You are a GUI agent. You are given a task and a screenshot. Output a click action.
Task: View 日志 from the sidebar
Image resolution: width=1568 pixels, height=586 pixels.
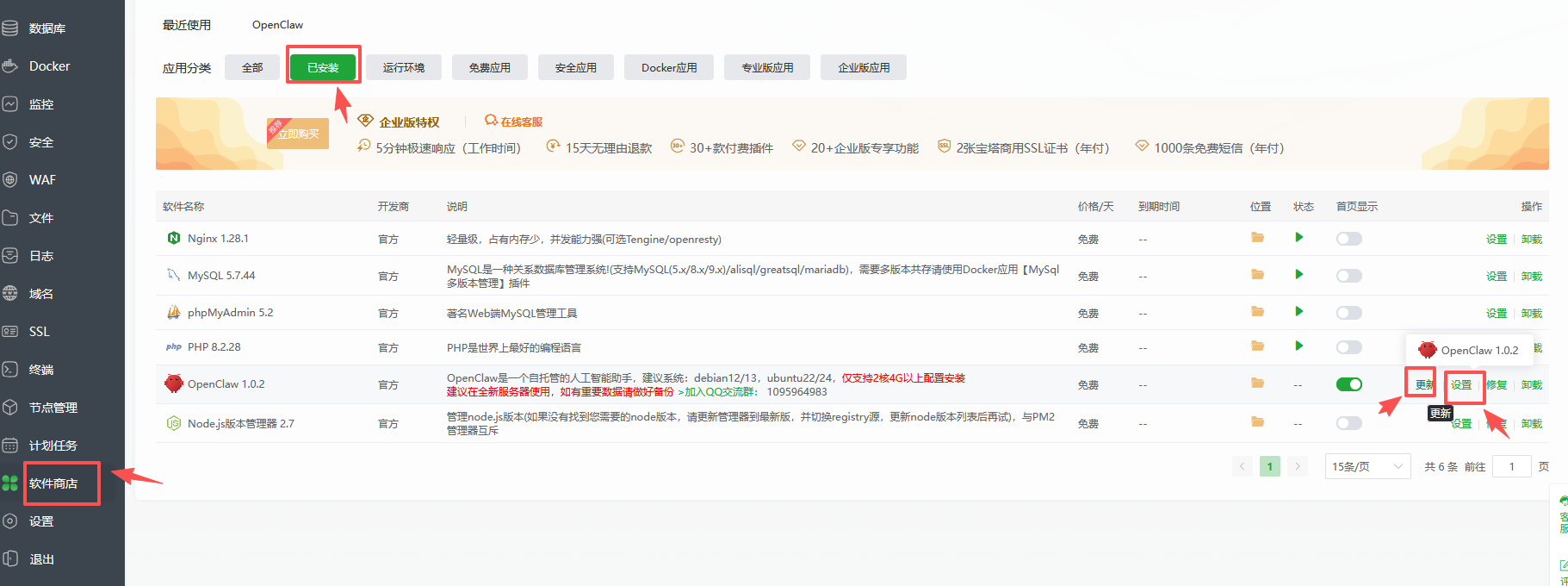40,256
